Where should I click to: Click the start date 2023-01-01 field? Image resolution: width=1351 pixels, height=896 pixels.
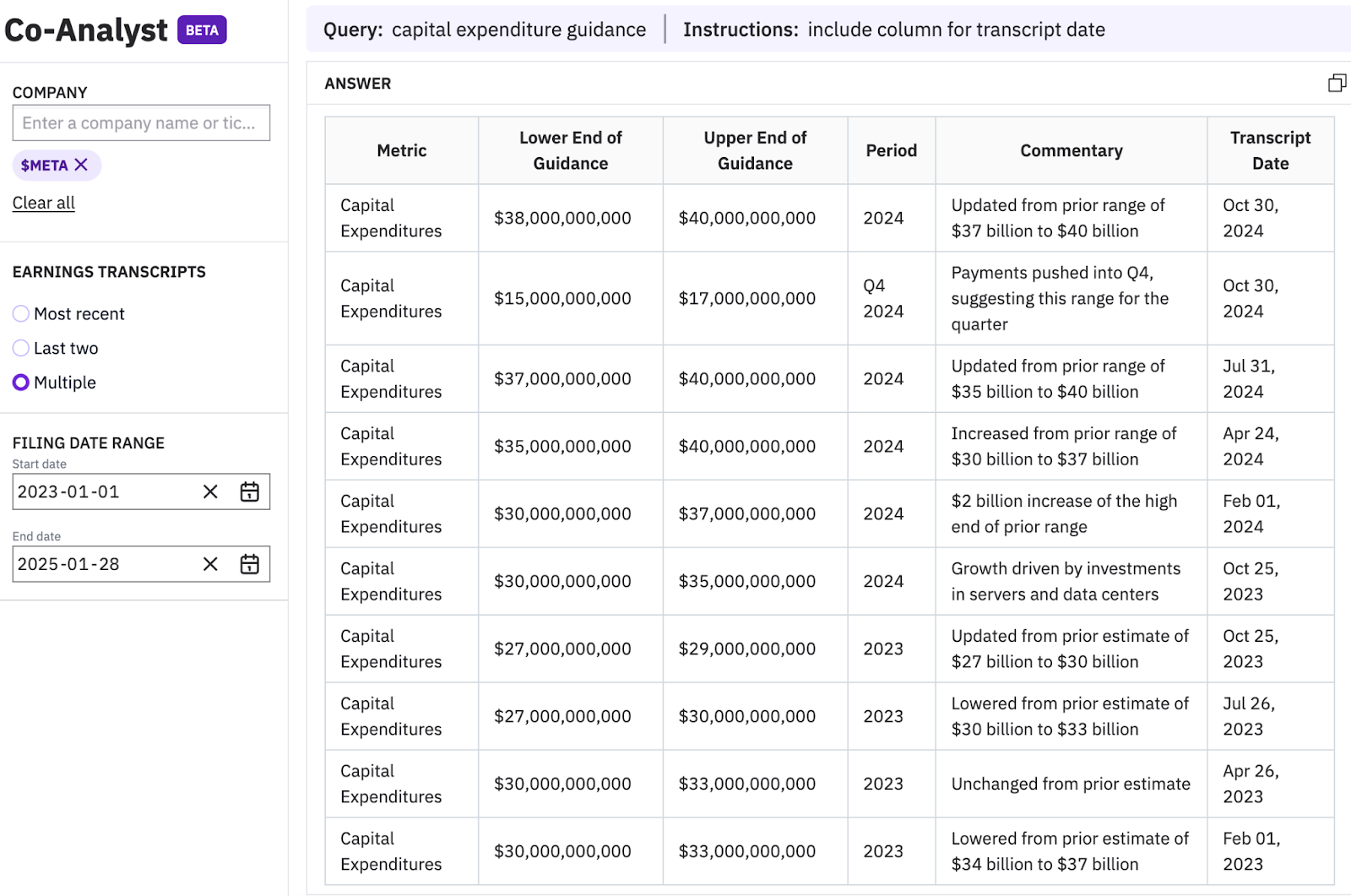101,491
